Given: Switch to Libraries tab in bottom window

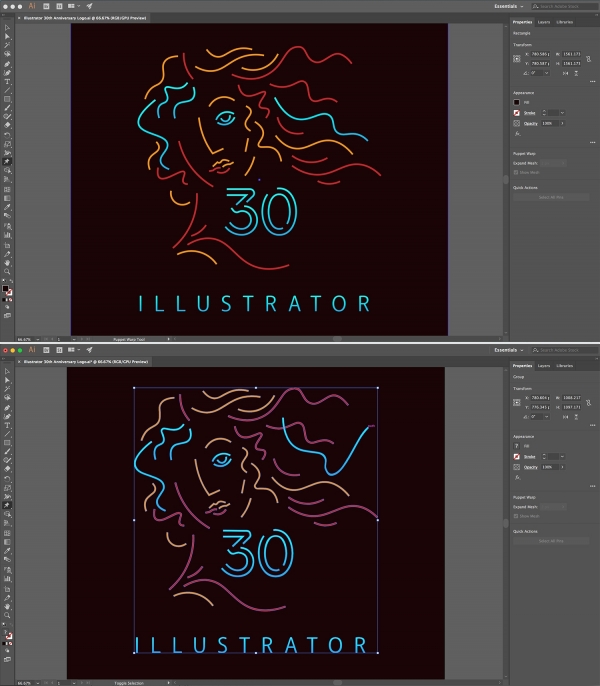Looking at the screenshot, I should pos(565,366).
